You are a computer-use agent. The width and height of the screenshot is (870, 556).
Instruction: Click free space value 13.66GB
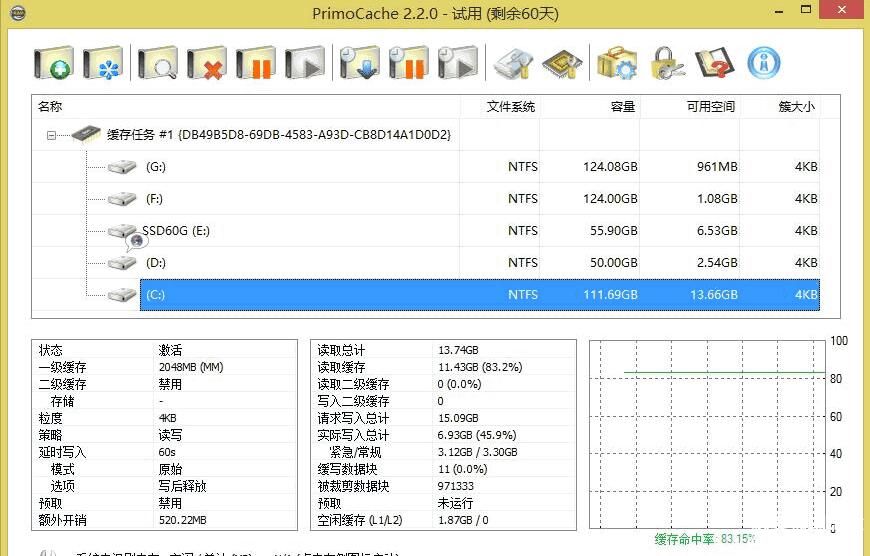[714, 295]
